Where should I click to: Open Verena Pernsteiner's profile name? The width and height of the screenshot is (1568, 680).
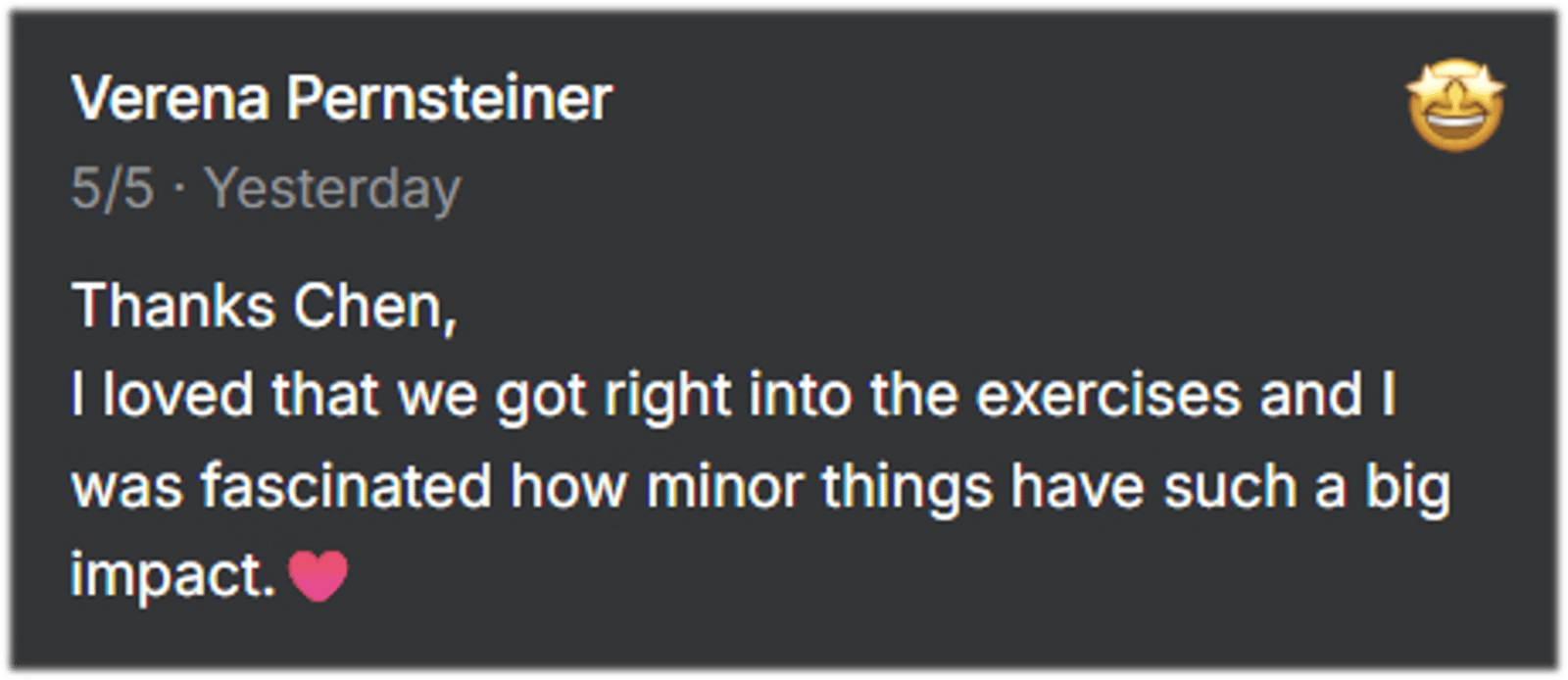(x=342, y=99)
